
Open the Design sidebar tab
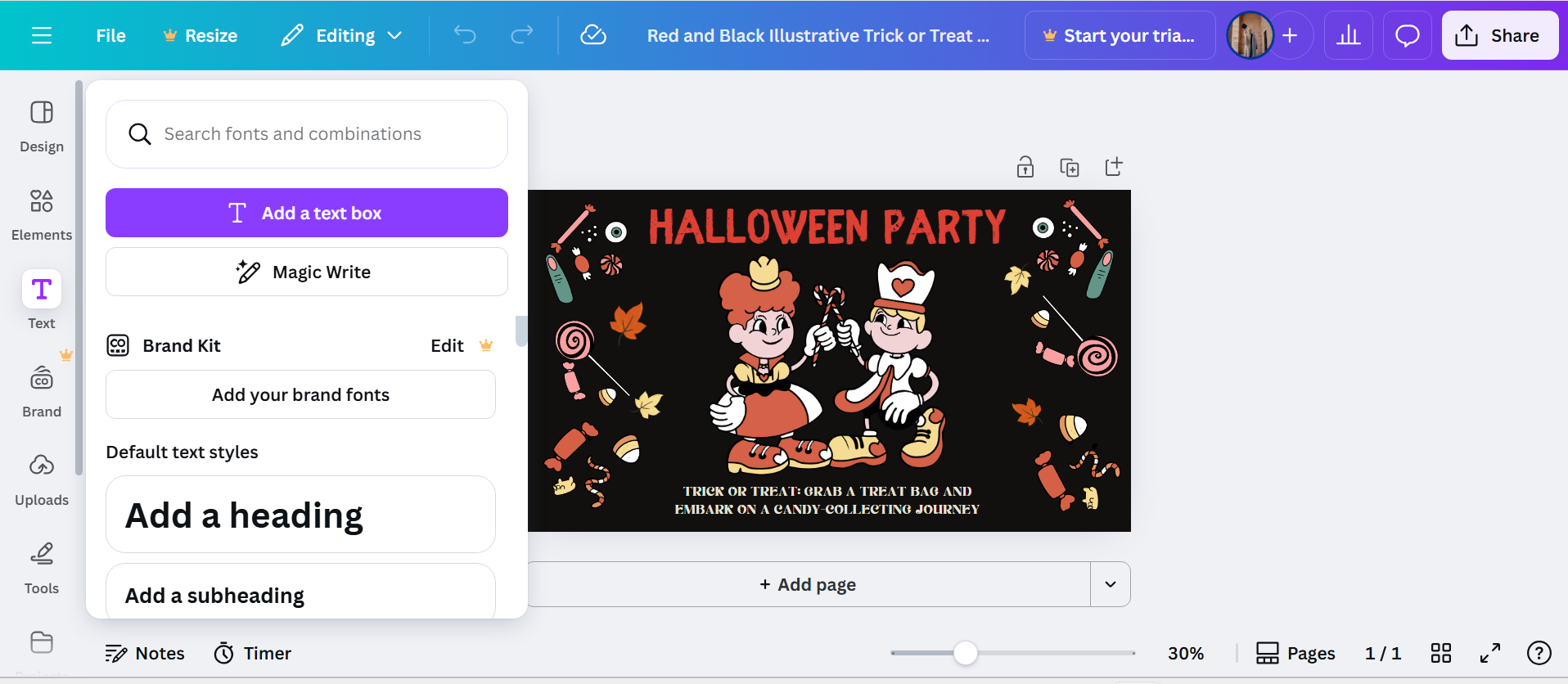pos(42,127)
